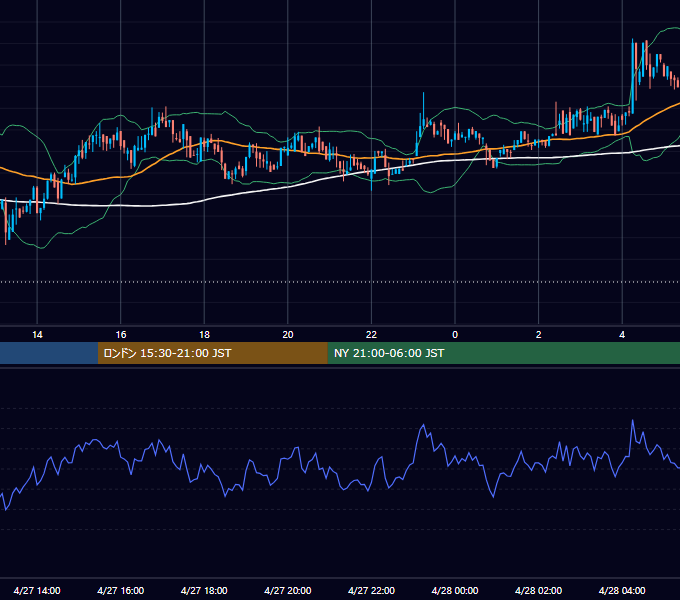
Task: Click the 20 hour axis label
Action: [x=288, y=335]
